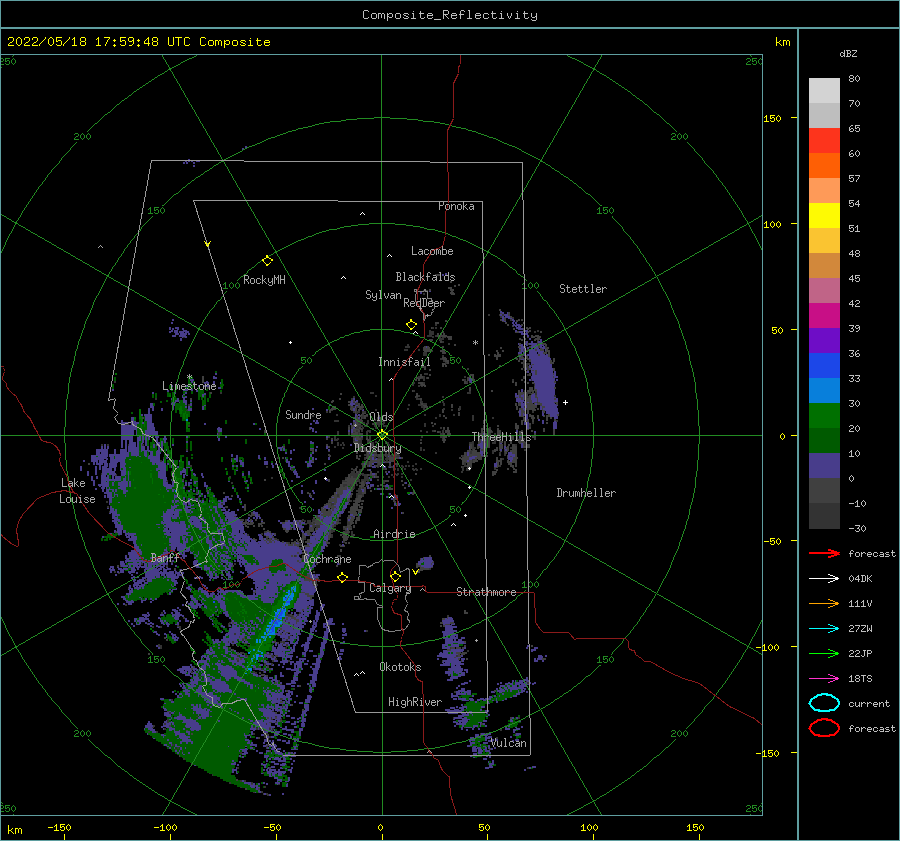The image size is (900, 841).
Task: Select the cyan 27ZW arrow icon
Action: pyautogui.click(x=824, y=629)
